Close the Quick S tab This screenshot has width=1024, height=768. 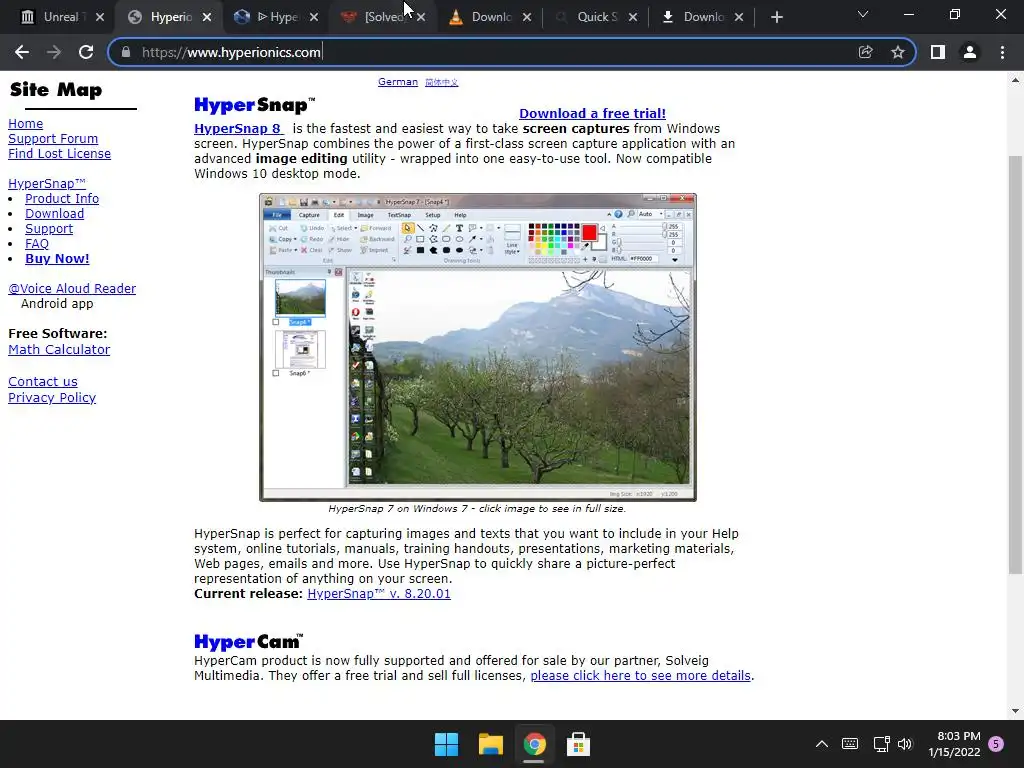point(633,17)
